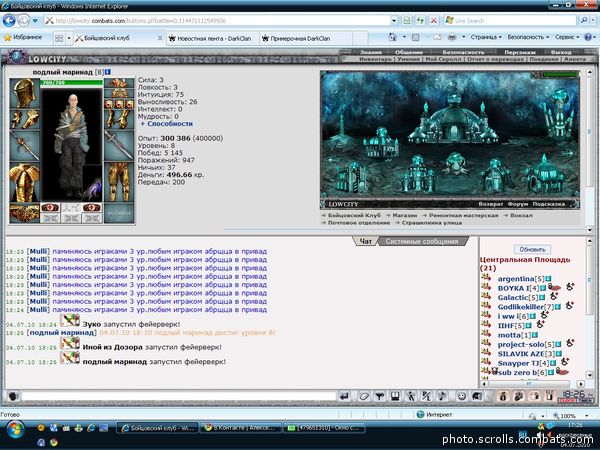The height and width of the screenshot is (450, 600).
Task: Open the Сервис dropdown menu
Action: point(567,37)
